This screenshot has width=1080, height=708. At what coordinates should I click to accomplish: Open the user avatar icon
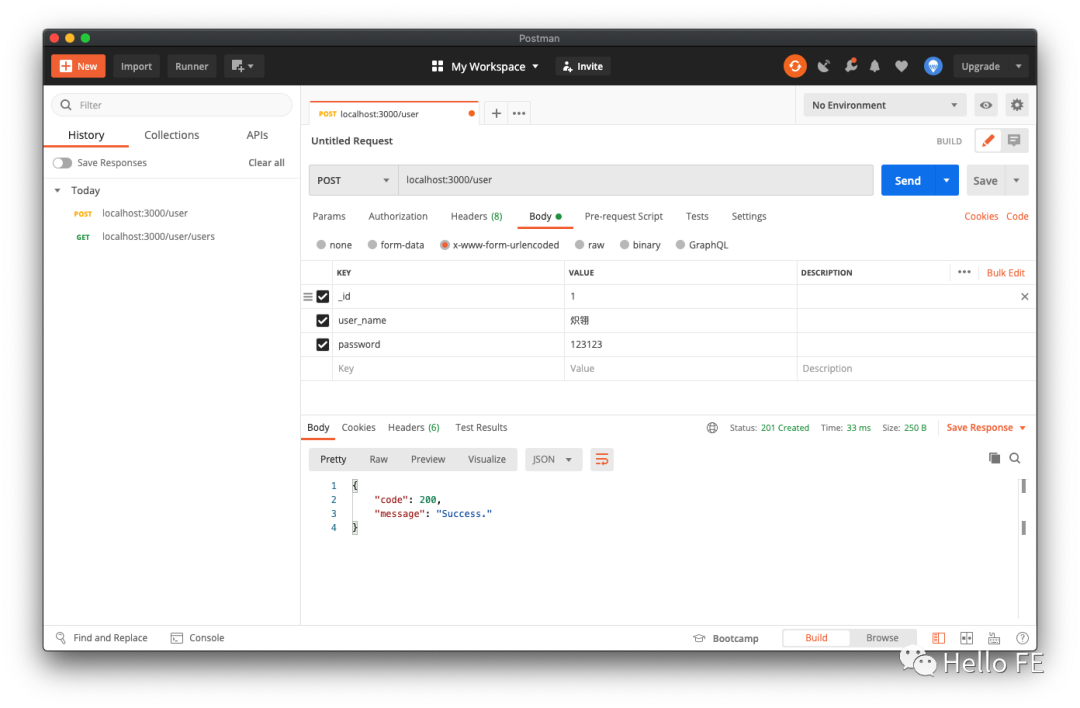(x=933, y=66)
